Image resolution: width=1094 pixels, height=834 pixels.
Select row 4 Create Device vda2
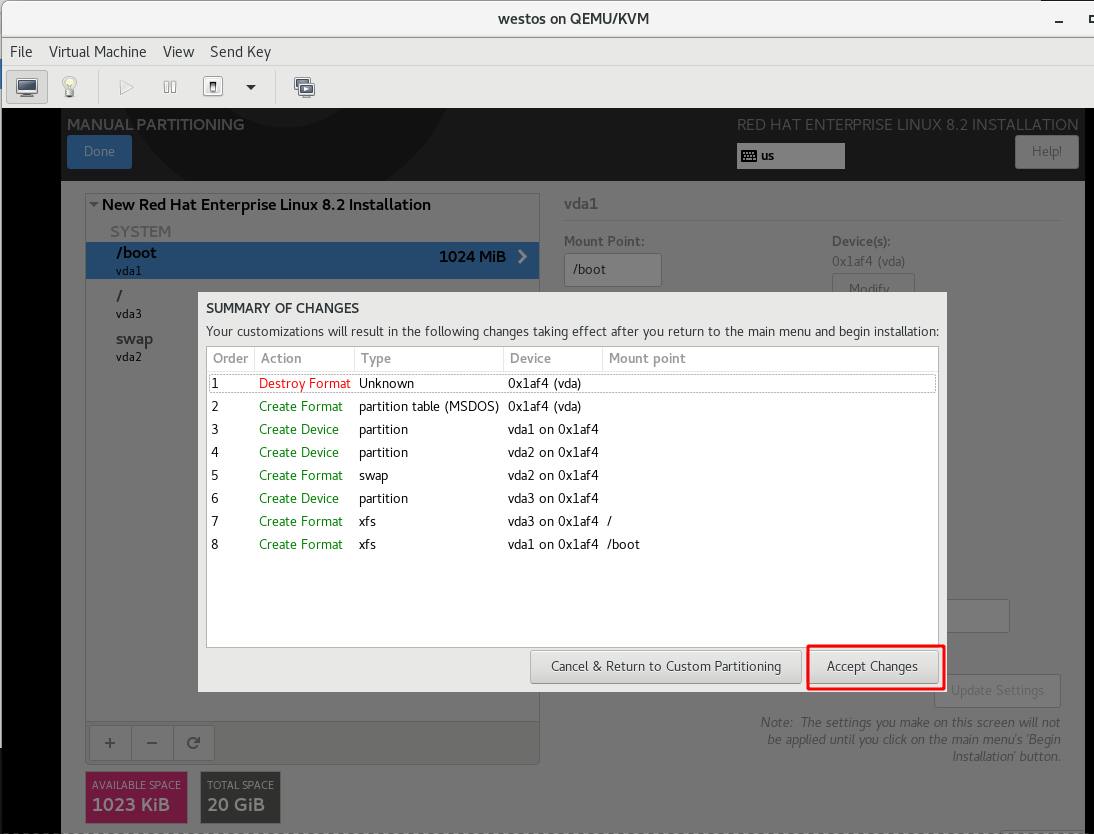click(x=572, y=452)
